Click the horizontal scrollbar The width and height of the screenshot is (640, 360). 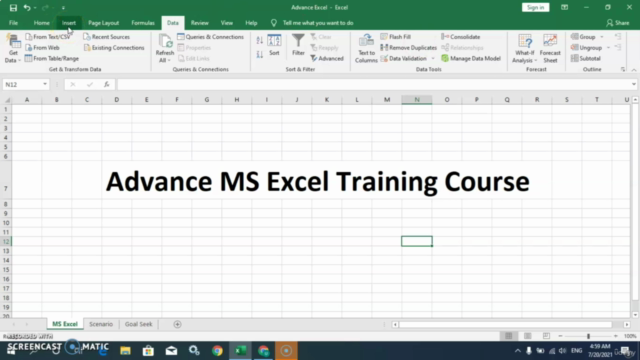505,324
